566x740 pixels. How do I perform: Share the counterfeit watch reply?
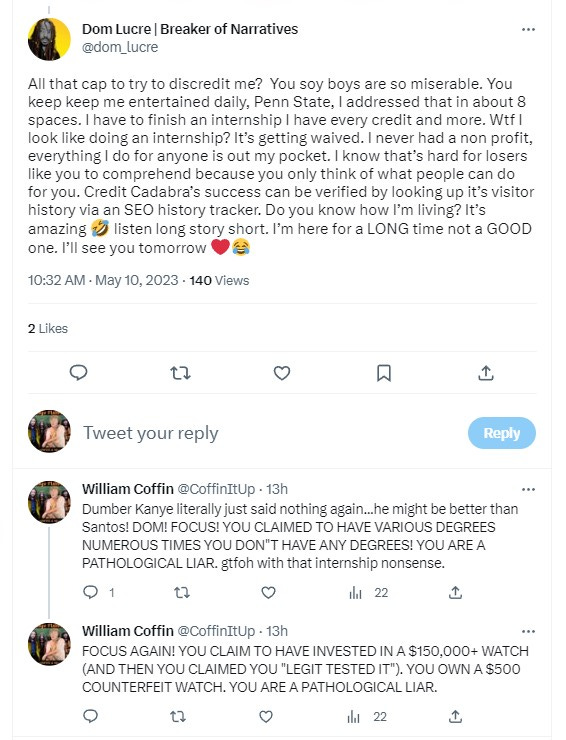455,716
